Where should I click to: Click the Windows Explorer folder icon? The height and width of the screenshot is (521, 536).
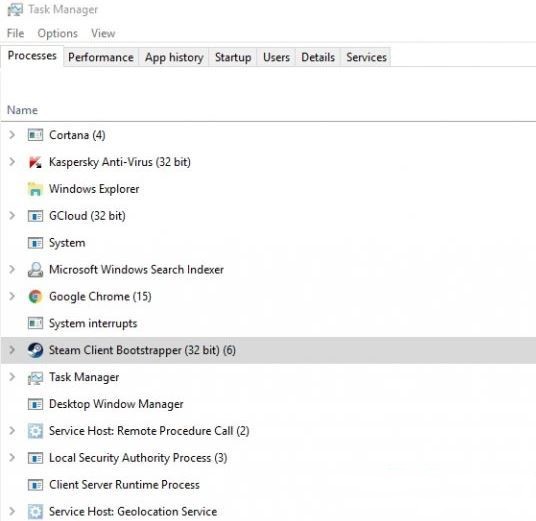coord(35,189)
